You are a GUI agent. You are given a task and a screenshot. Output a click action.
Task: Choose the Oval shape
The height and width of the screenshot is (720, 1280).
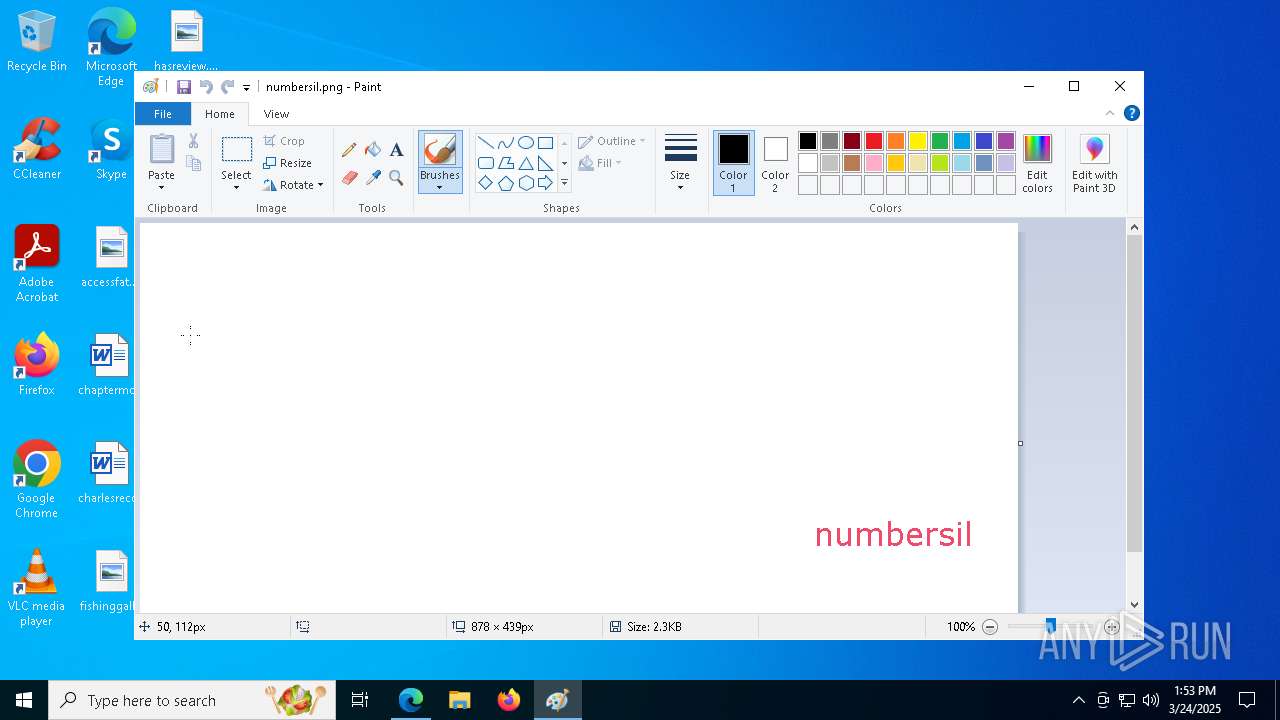(x=525, y=142)
